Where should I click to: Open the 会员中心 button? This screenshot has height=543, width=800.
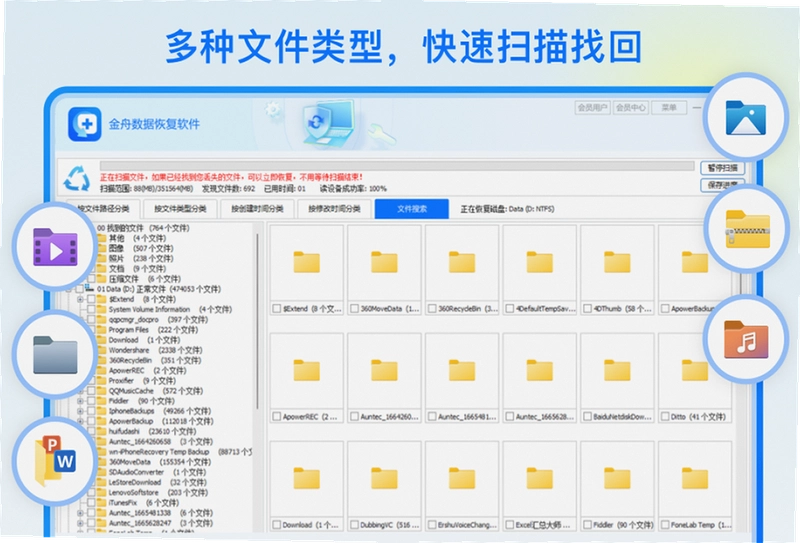click(x=631, y=108)
